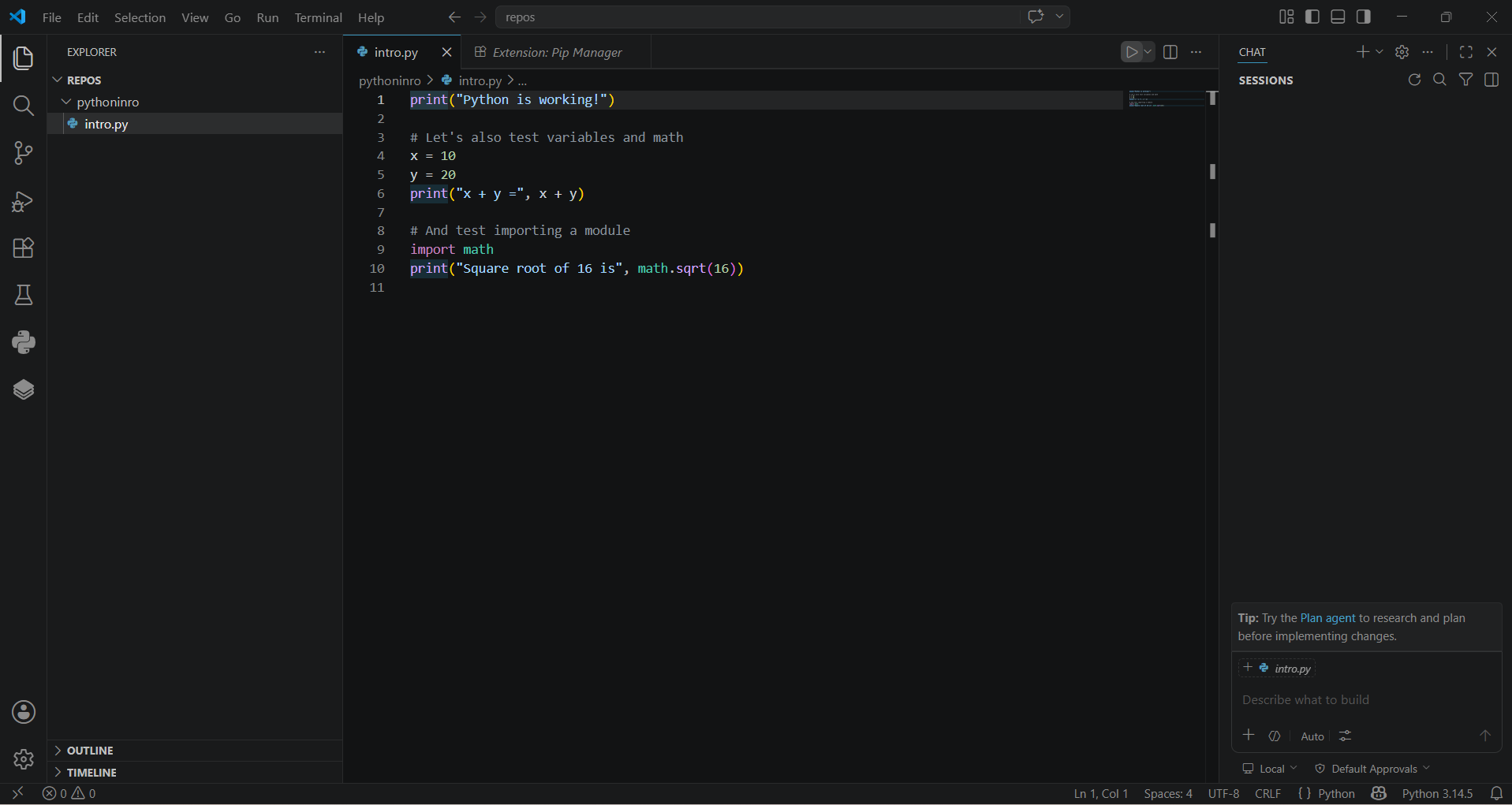Open the Run and Debug view
1512x805 pixels.
24,201
